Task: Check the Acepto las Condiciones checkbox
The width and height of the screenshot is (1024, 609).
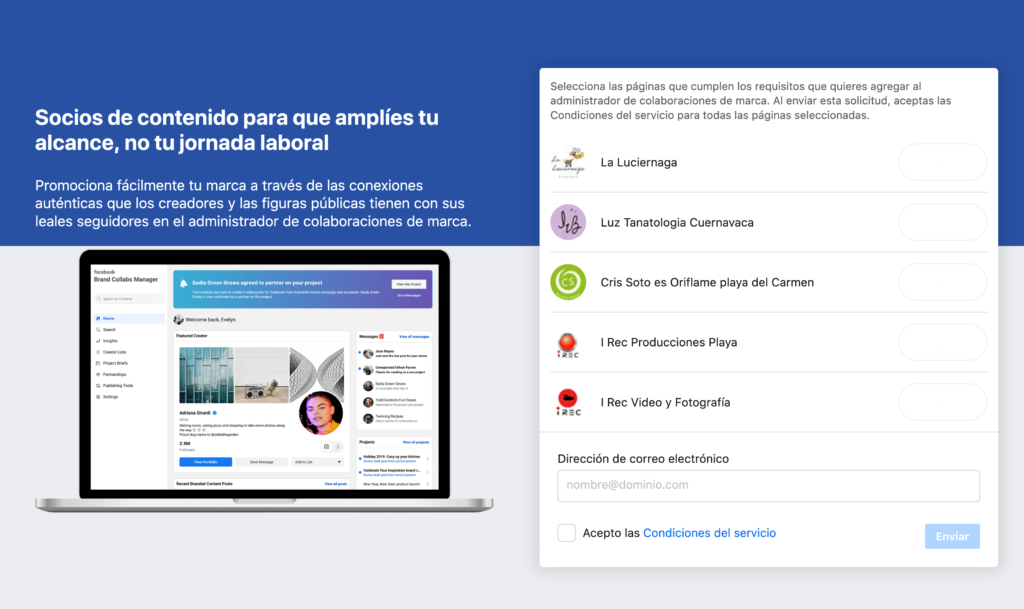Action: 567,533
